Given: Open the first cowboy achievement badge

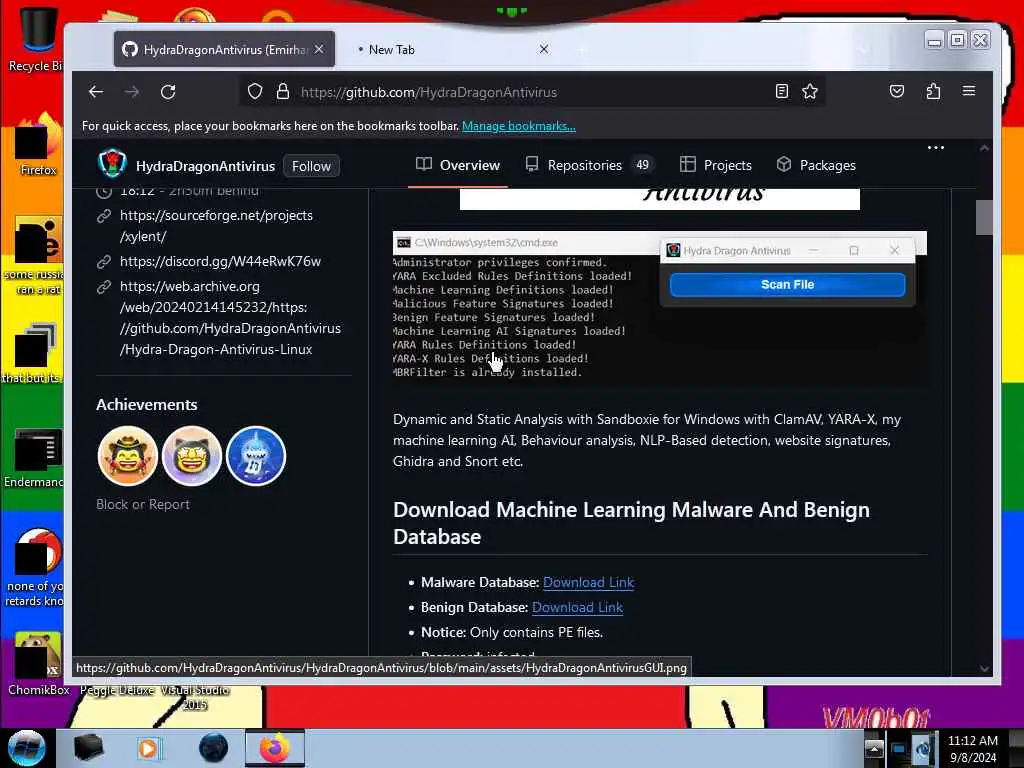Looking at the screenshot, I should click(x=128, y=456).
